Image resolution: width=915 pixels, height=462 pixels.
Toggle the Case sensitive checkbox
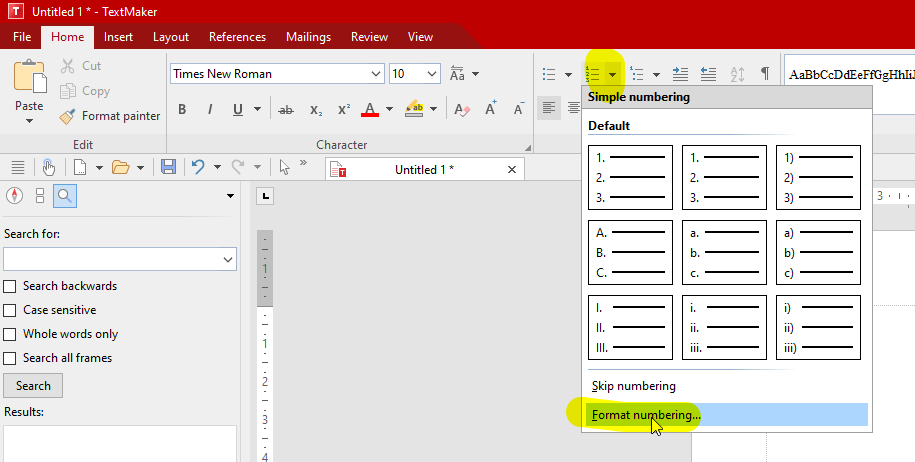[x=10, y=310]
